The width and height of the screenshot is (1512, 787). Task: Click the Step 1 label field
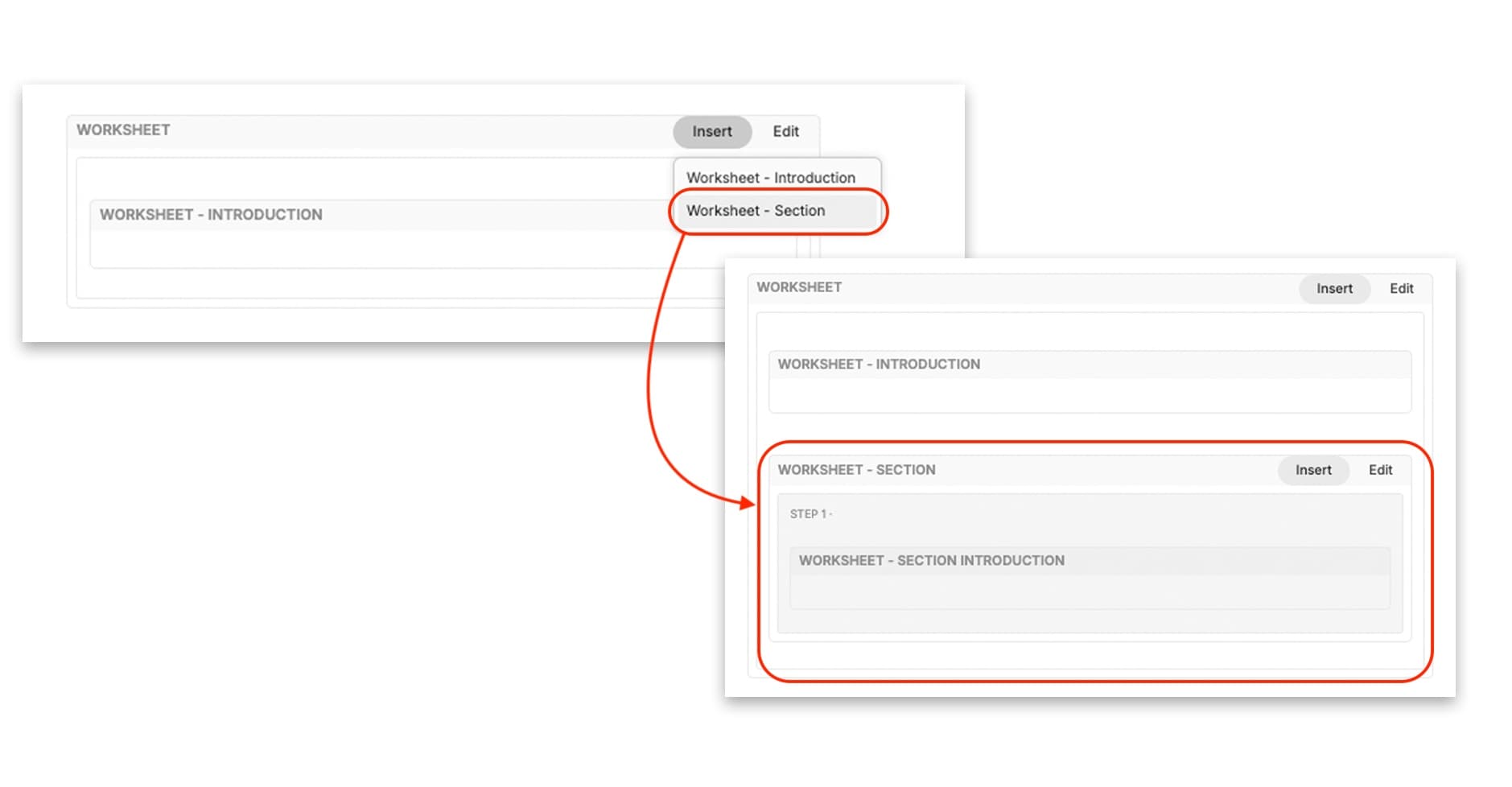click(x=811, y=514)
